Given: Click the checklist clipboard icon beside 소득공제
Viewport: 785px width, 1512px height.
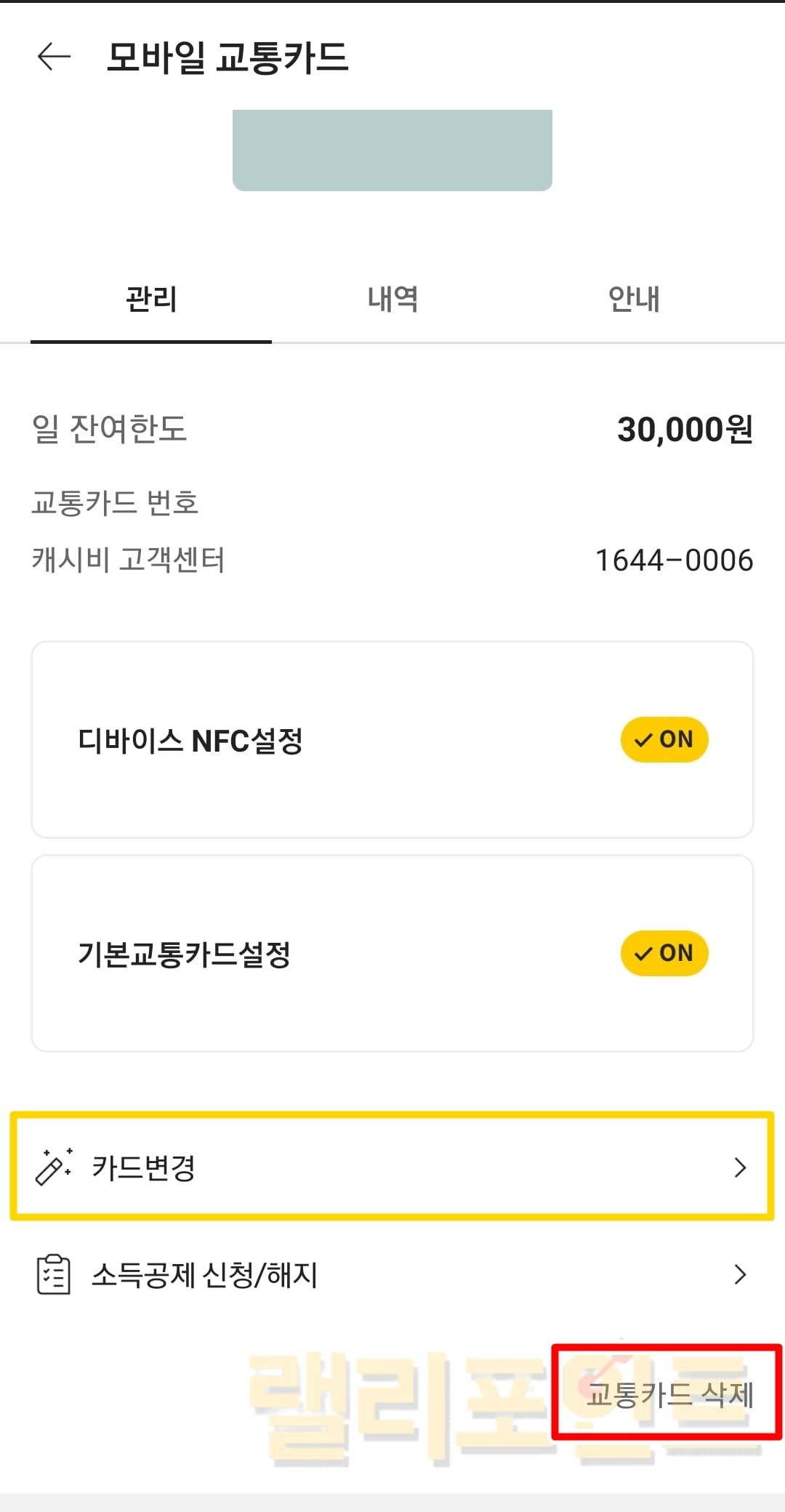Looking at the screenshot, I should pyautogui.click(x=53, y=1274).
